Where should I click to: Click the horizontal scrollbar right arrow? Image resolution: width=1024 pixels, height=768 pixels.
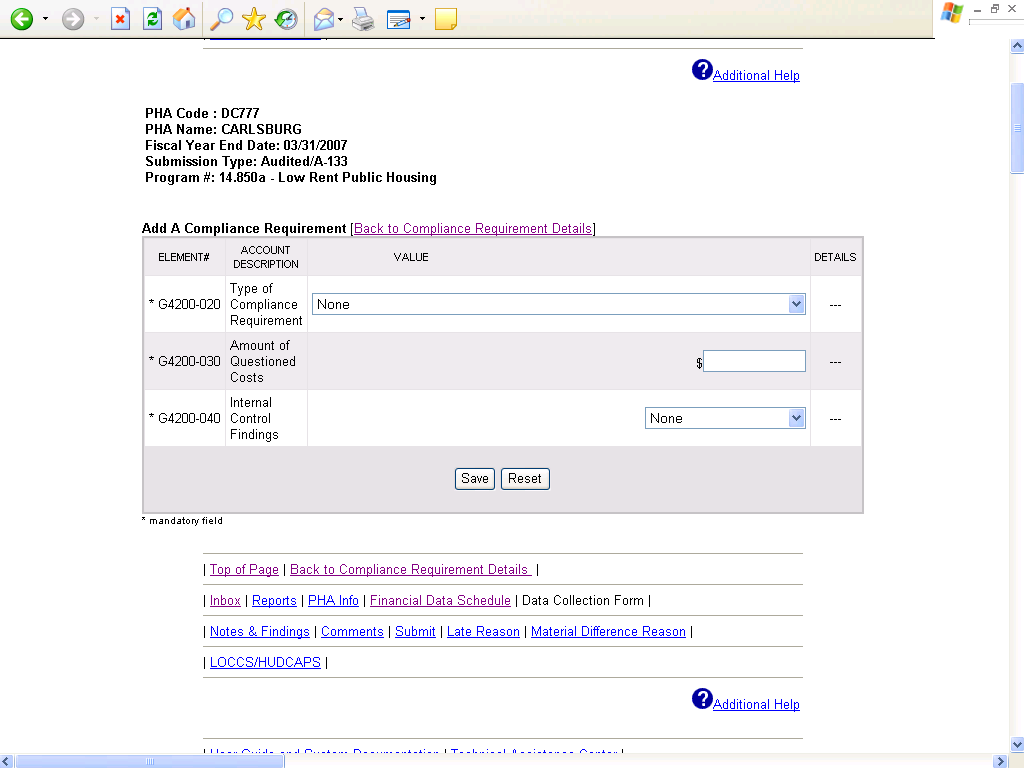tap(1000, 761)
